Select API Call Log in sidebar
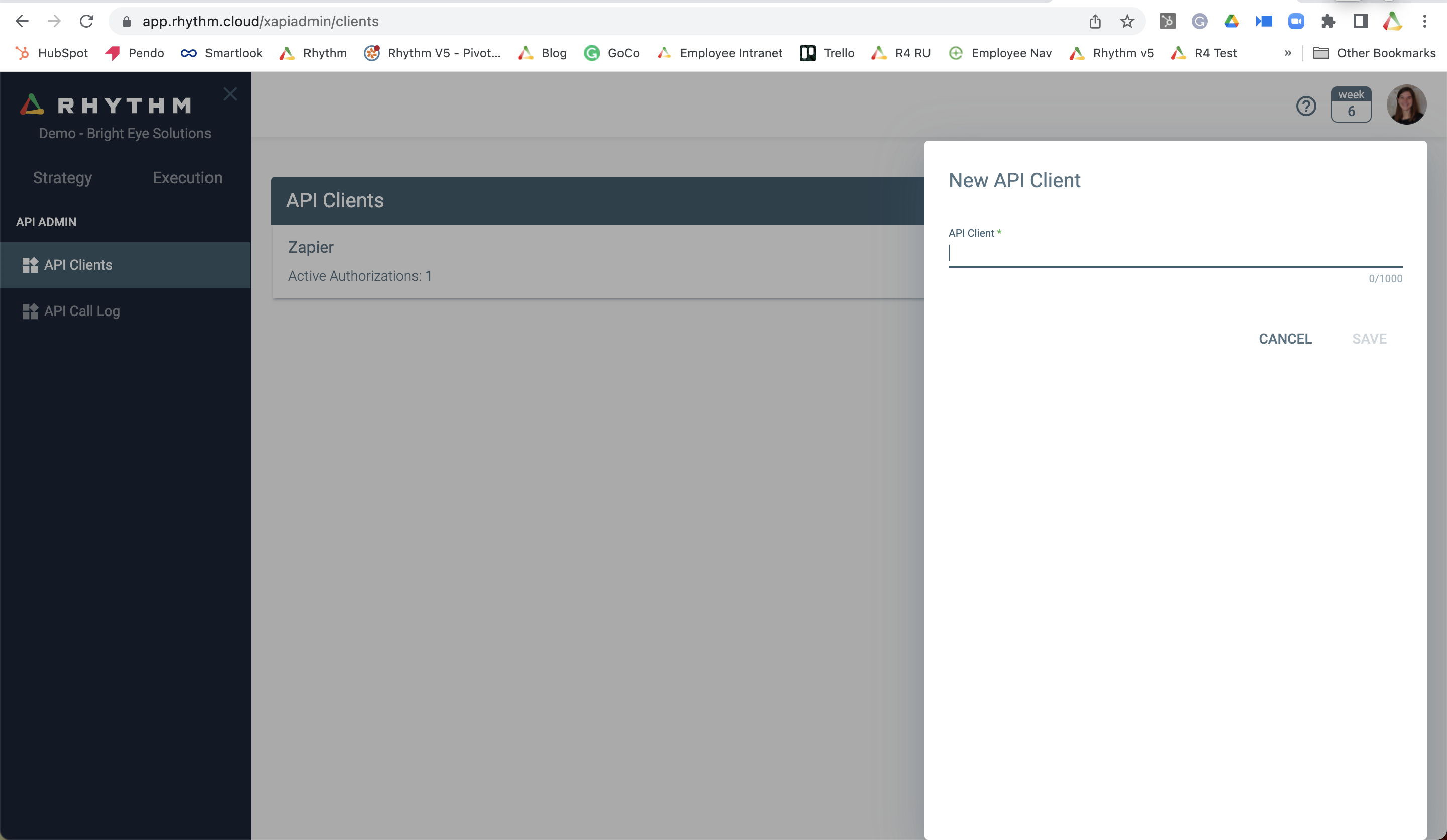 click(x=125, y=310)
